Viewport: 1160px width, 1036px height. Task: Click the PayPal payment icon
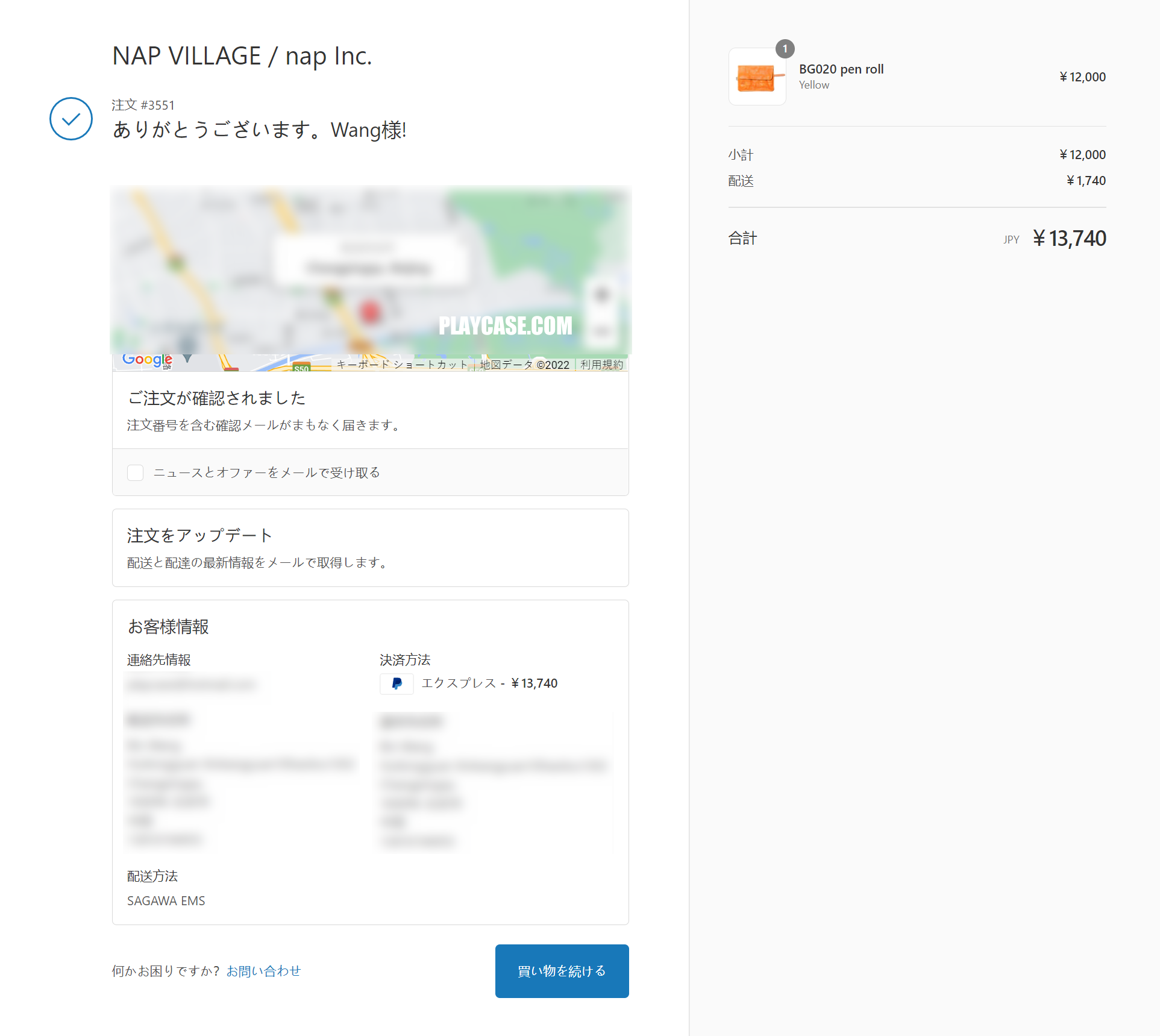397,683
